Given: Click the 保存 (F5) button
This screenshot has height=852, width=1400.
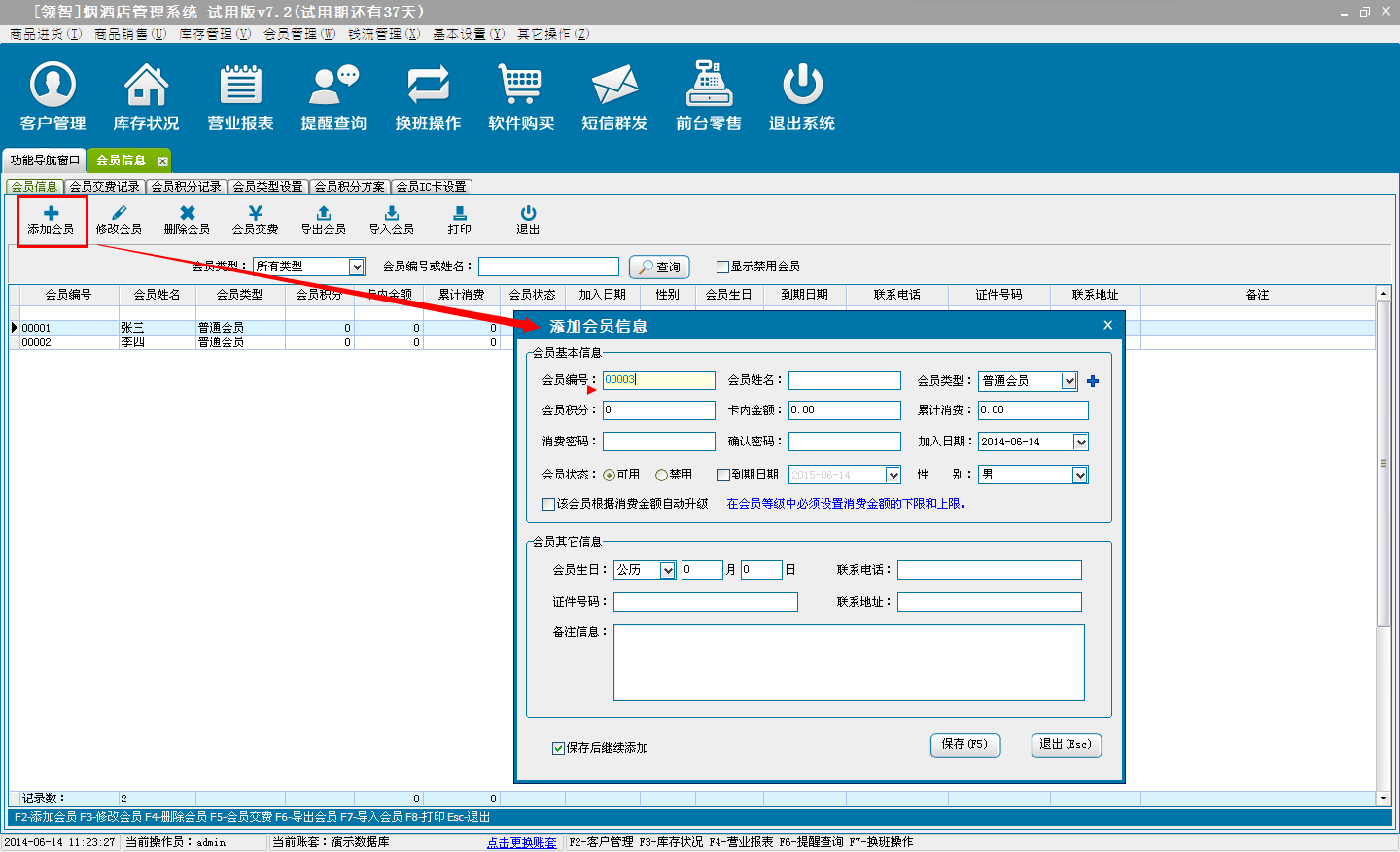Looking at the screenshot, I should pos(964,745).
